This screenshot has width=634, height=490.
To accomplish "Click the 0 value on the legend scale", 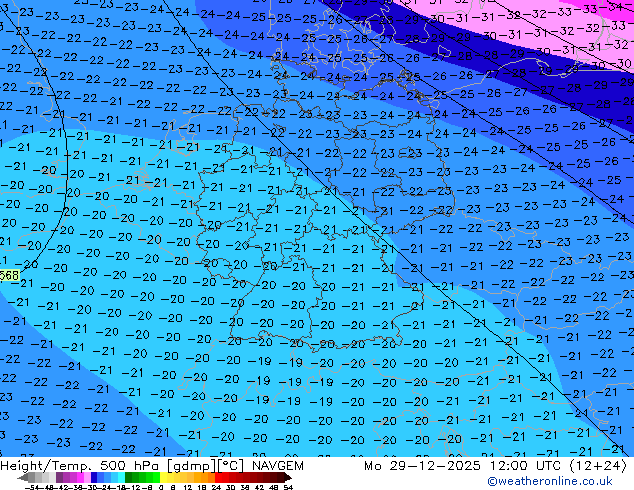I will [x=159, y=487].
